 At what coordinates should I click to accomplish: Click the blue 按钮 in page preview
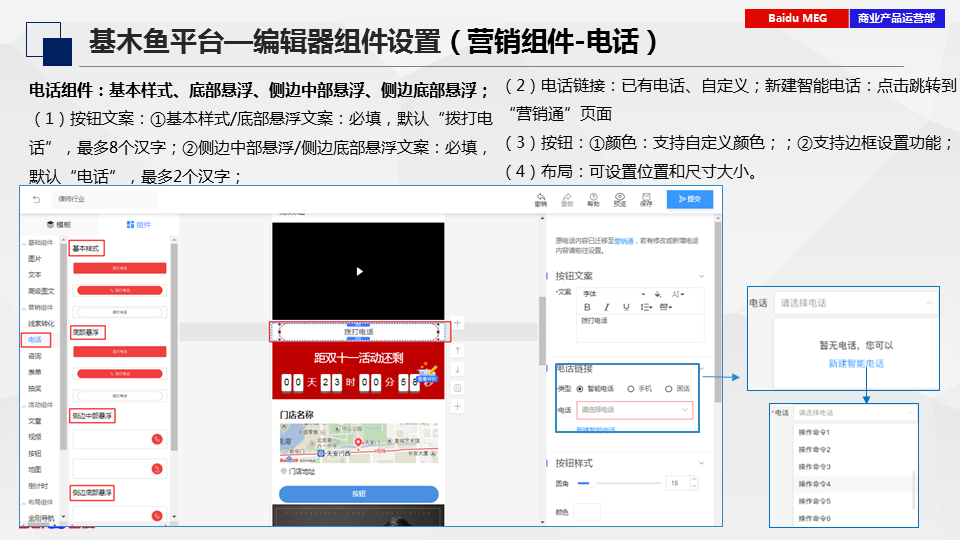pos(359,493)
